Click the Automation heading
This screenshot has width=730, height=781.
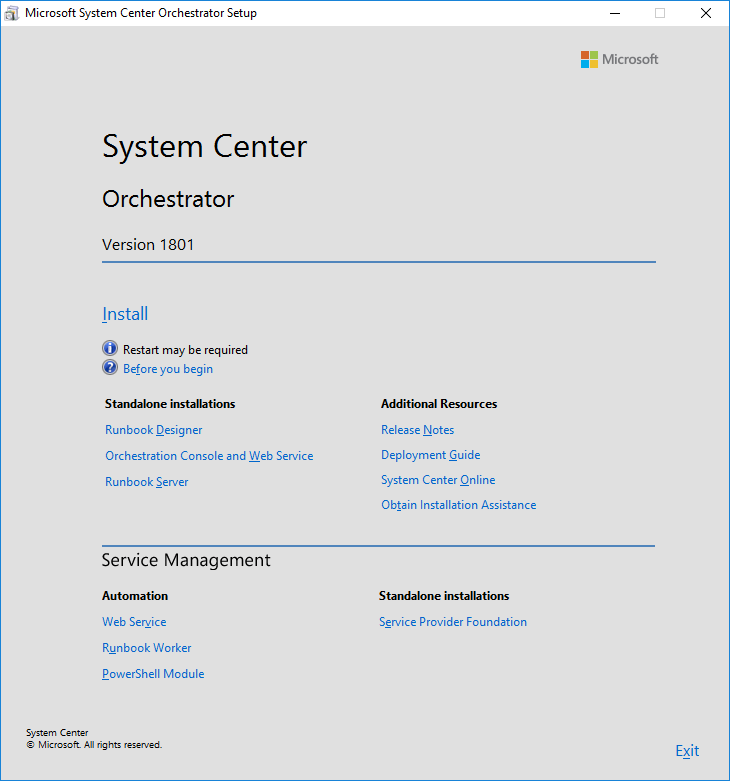tap(135, 596)
